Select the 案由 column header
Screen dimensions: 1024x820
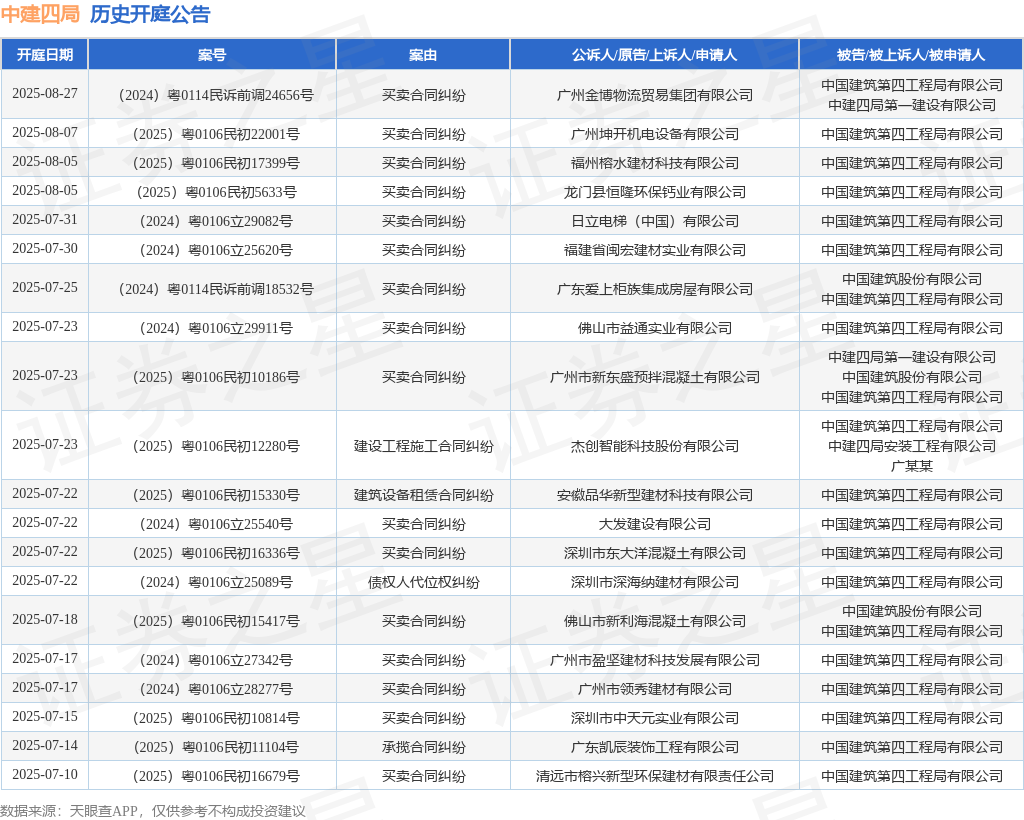click(x=423, y=55)
